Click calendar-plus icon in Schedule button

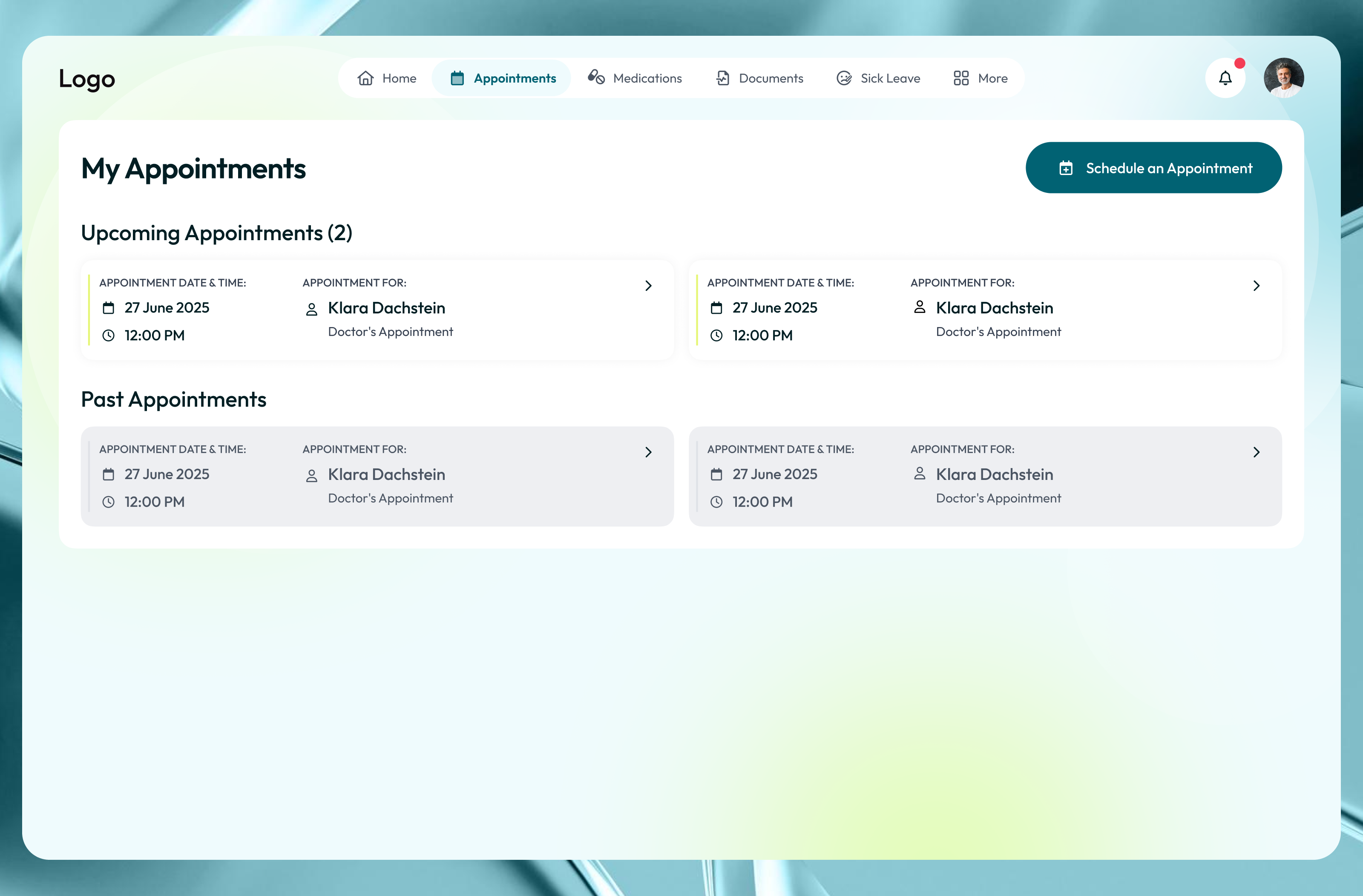click(x=1066, y=168)
